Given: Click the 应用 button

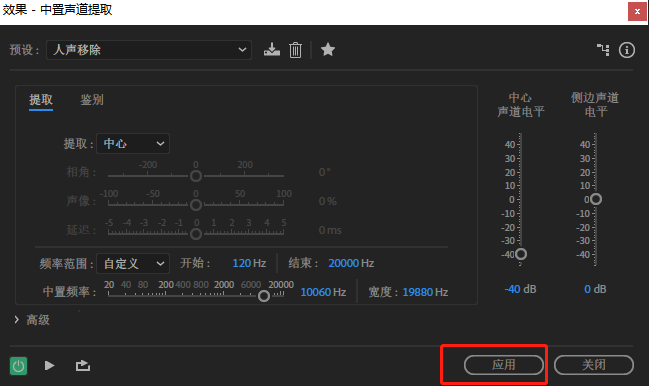Looking at the screenshot, I should point(504,365).
